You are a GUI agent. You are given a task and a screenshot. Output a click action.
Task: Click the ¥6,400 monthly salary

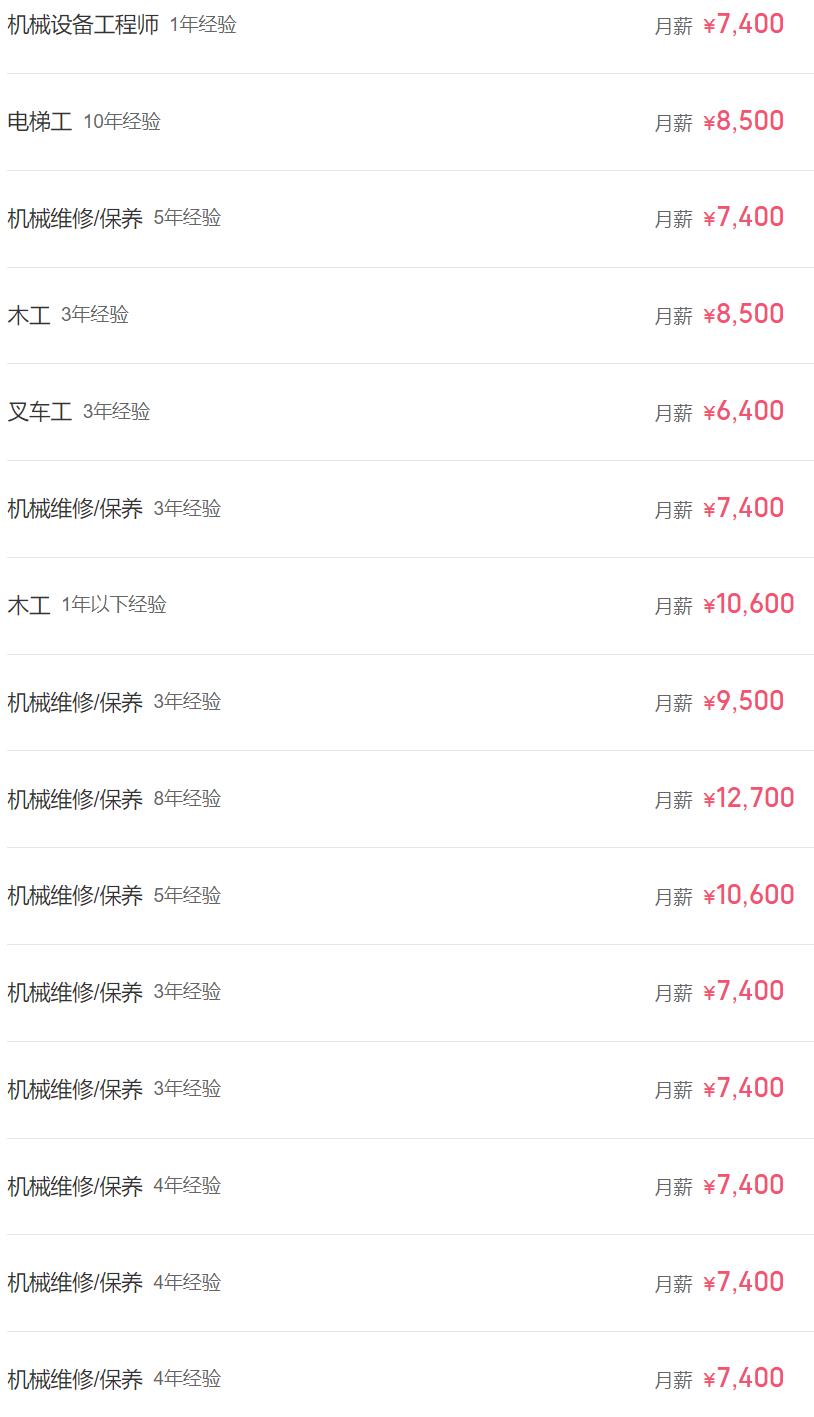tap(743, 411)
